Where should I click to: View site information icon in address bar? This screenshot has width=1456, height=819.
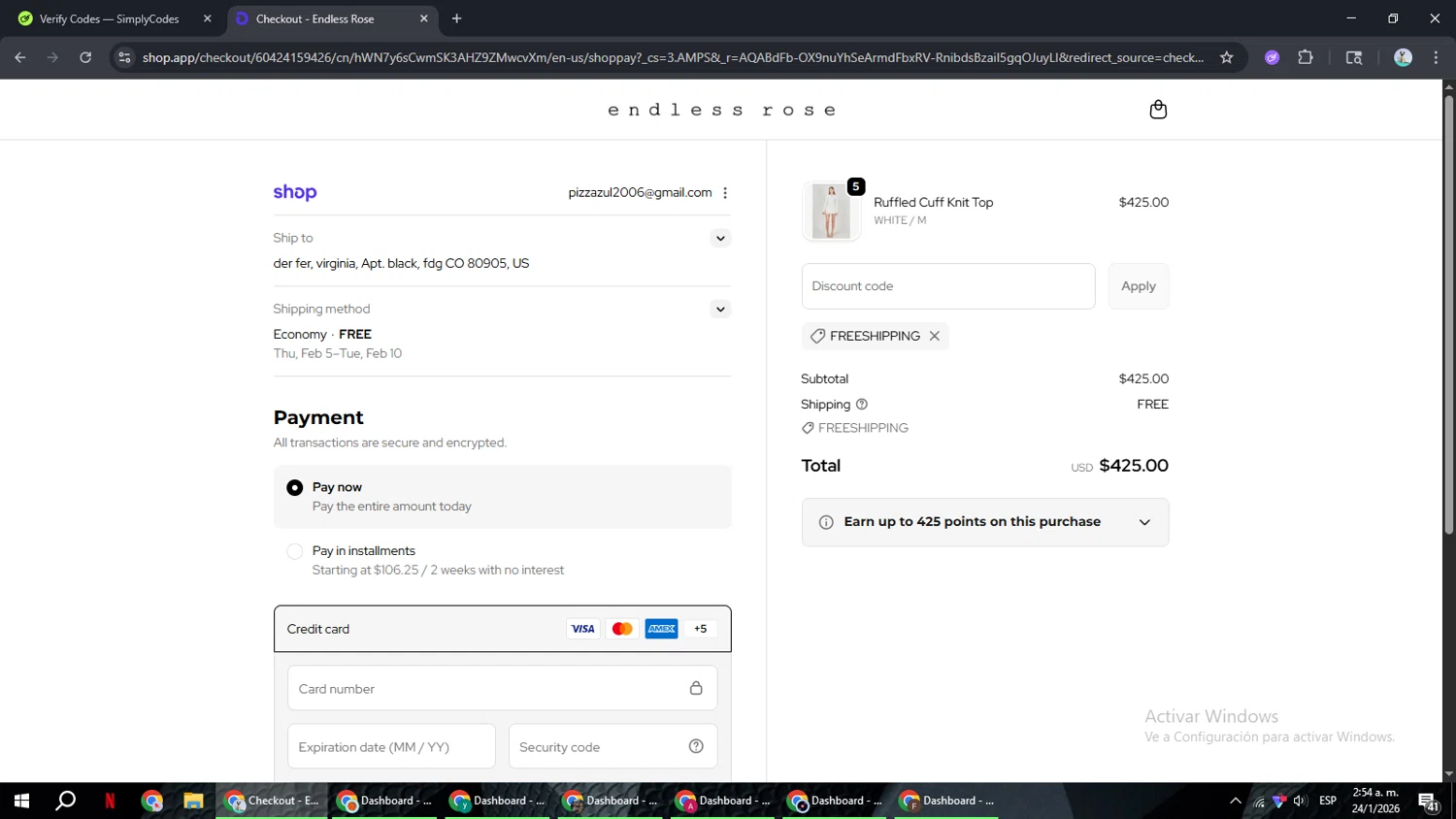124,57
